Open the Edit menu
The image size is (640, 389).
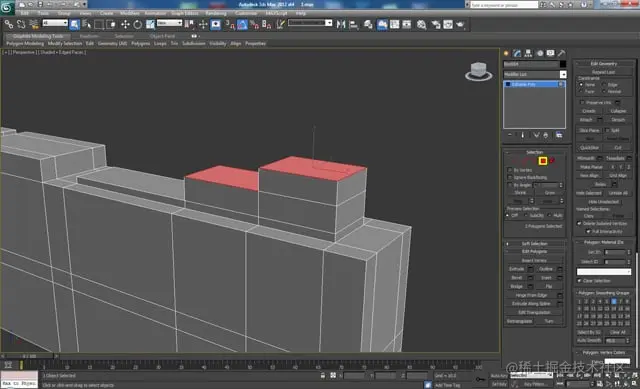pyautogui.click(x=25, y=13)
